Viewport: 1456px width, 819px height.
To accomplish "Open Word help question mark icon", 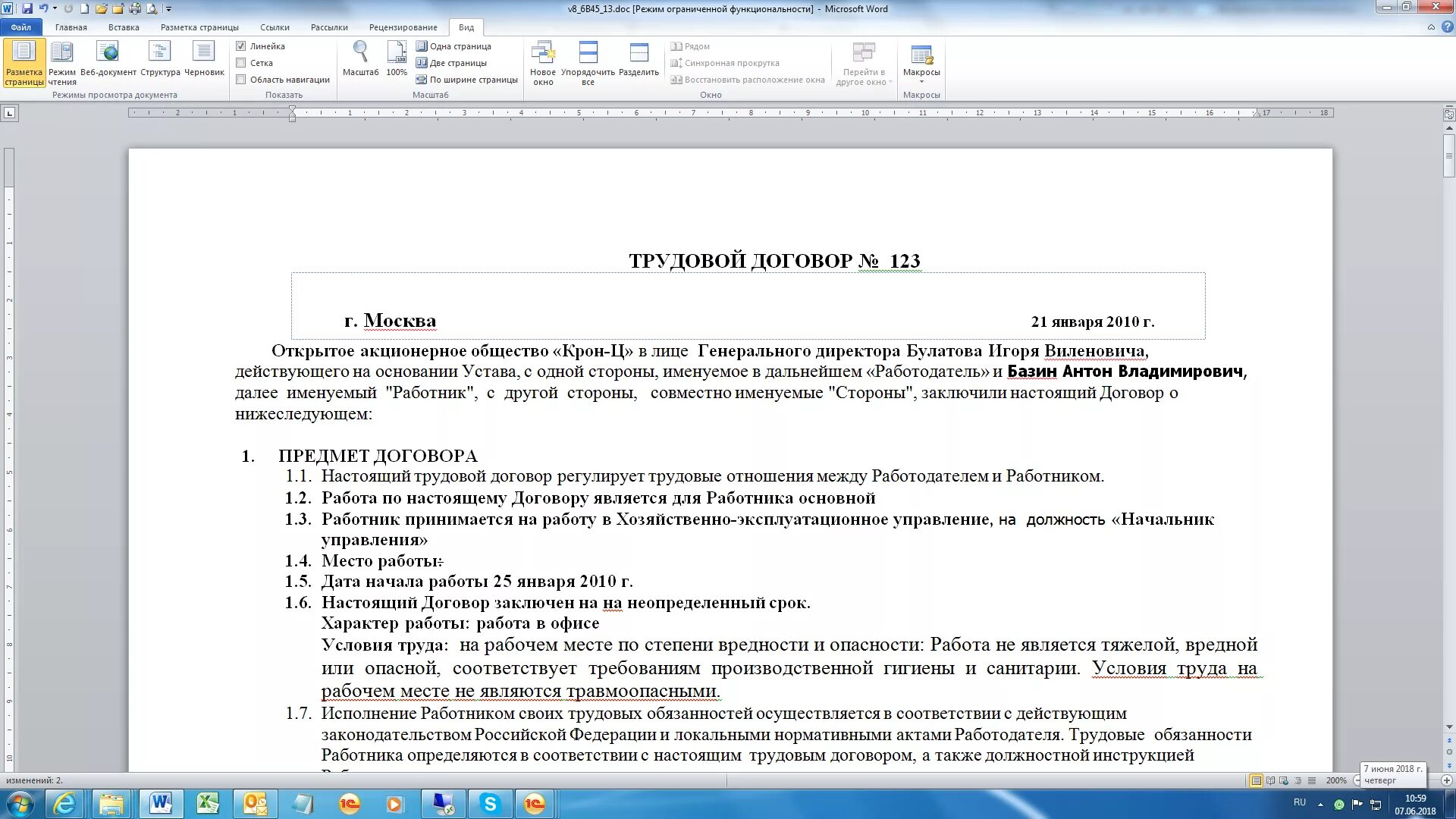I will (x=1446, y=27).
